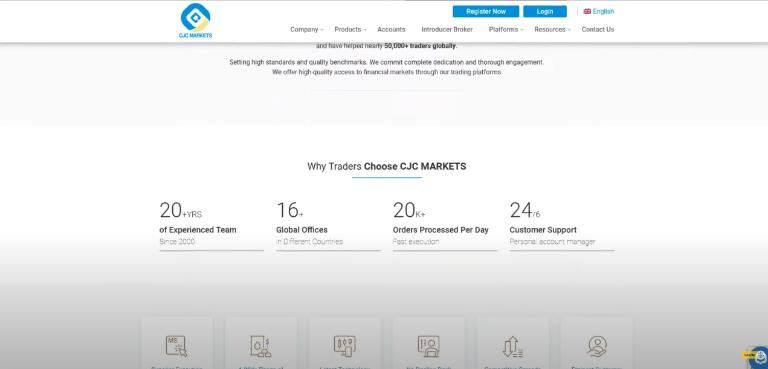Select 'Customer Support' label
The height and width of the screenshot is (369, 768).
[x=543, y=230]
